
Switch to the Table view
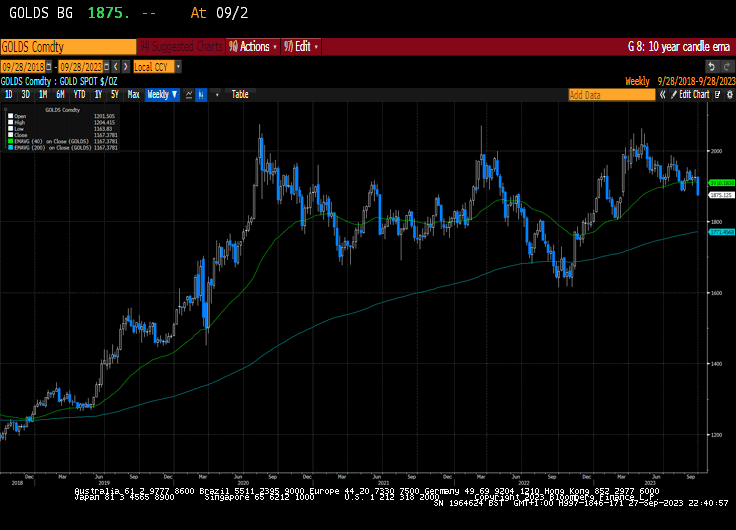click(240, 95)
